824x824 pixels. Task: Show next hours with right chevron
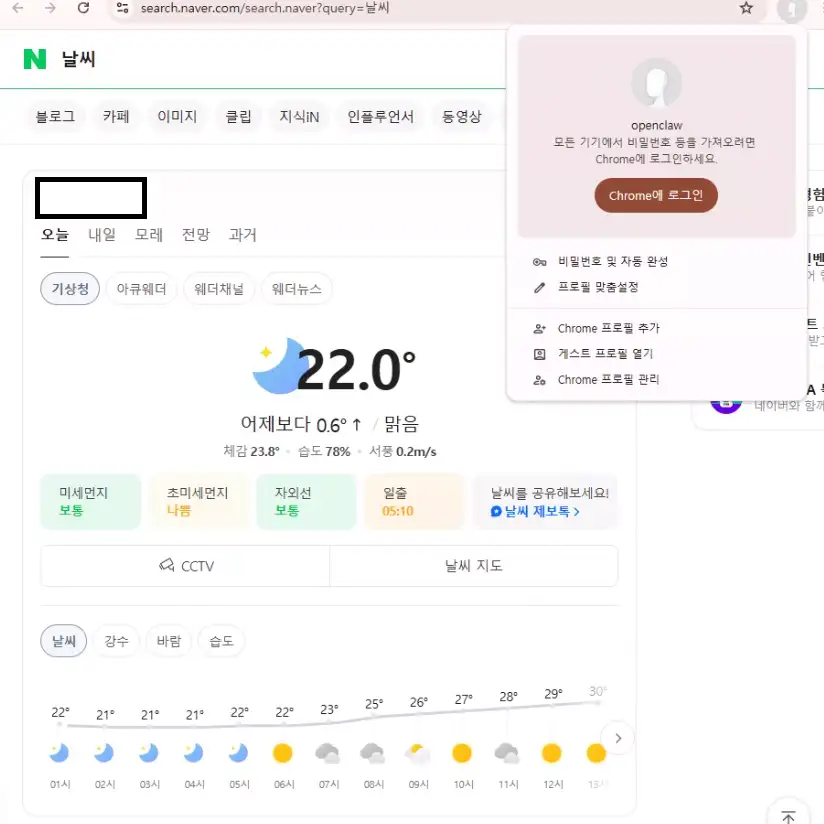618,738
